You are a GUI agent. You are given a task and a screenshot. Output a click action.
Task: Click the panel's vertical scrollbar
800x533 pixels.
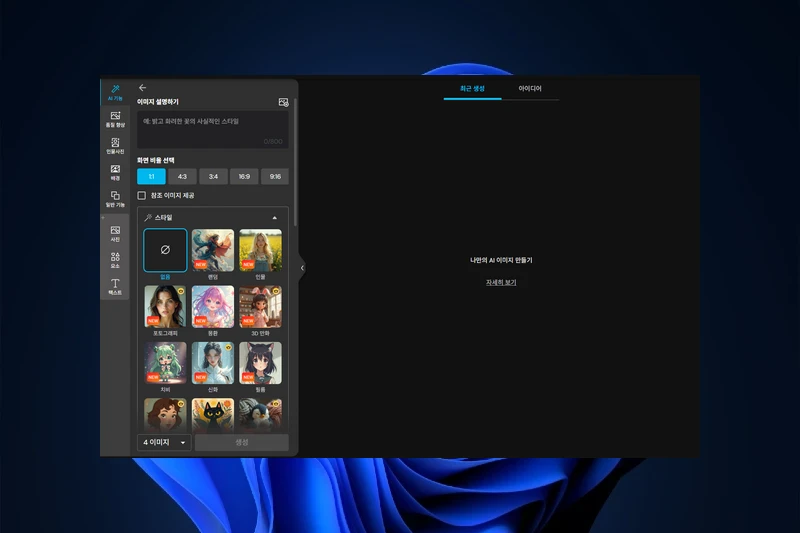[295, 163]
